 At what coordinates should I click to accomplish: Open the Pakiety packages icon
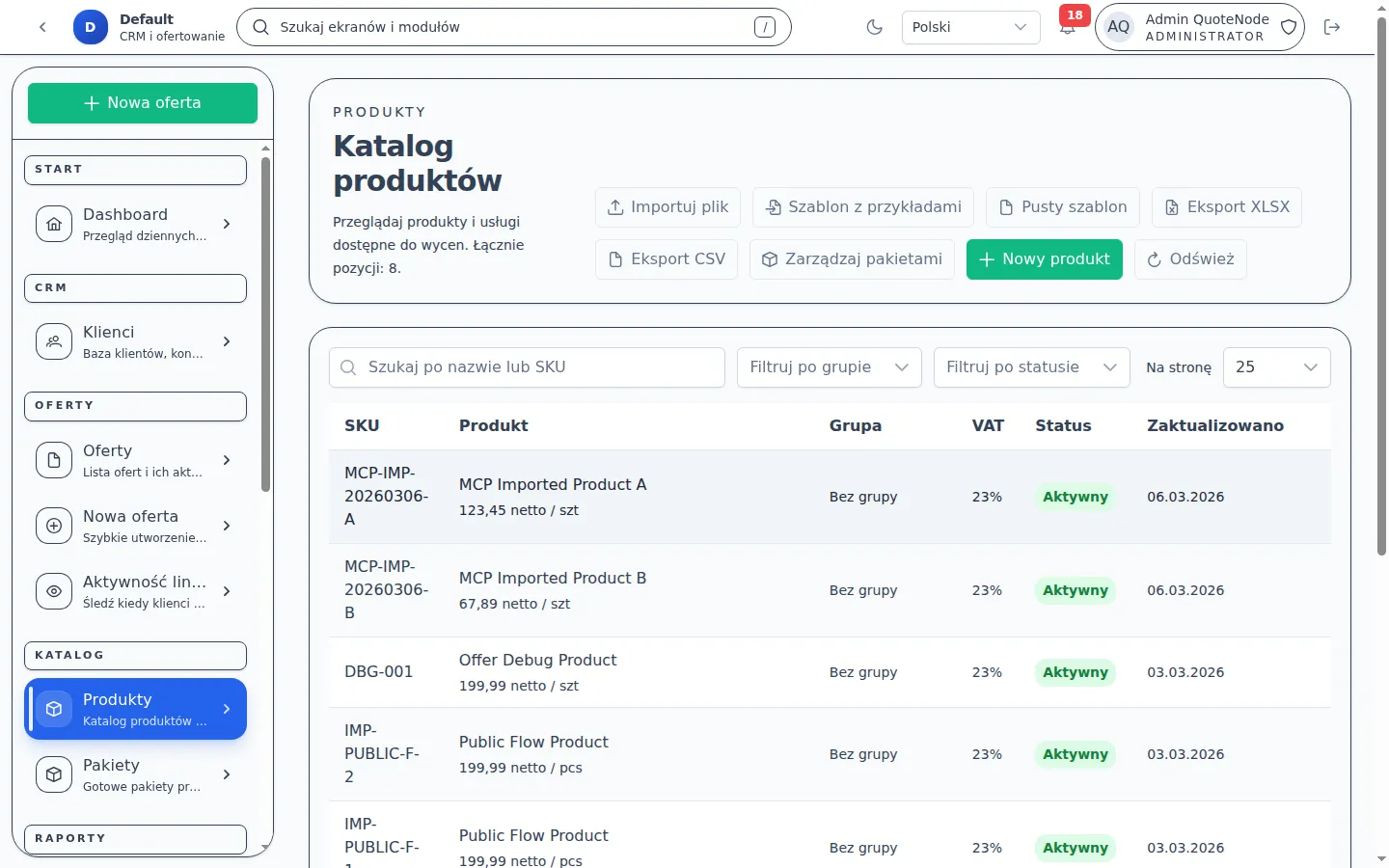[x=53, y=773]
